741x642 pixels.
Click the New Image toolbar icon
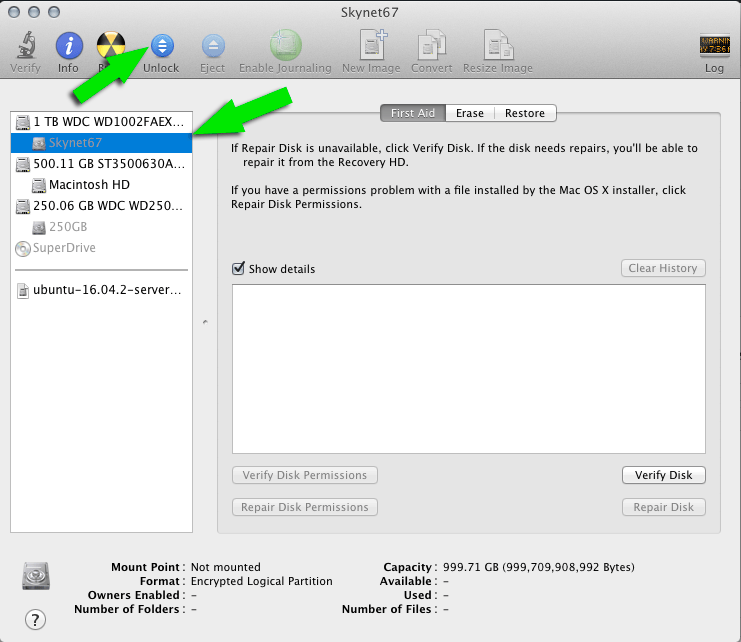click(372, 44)
